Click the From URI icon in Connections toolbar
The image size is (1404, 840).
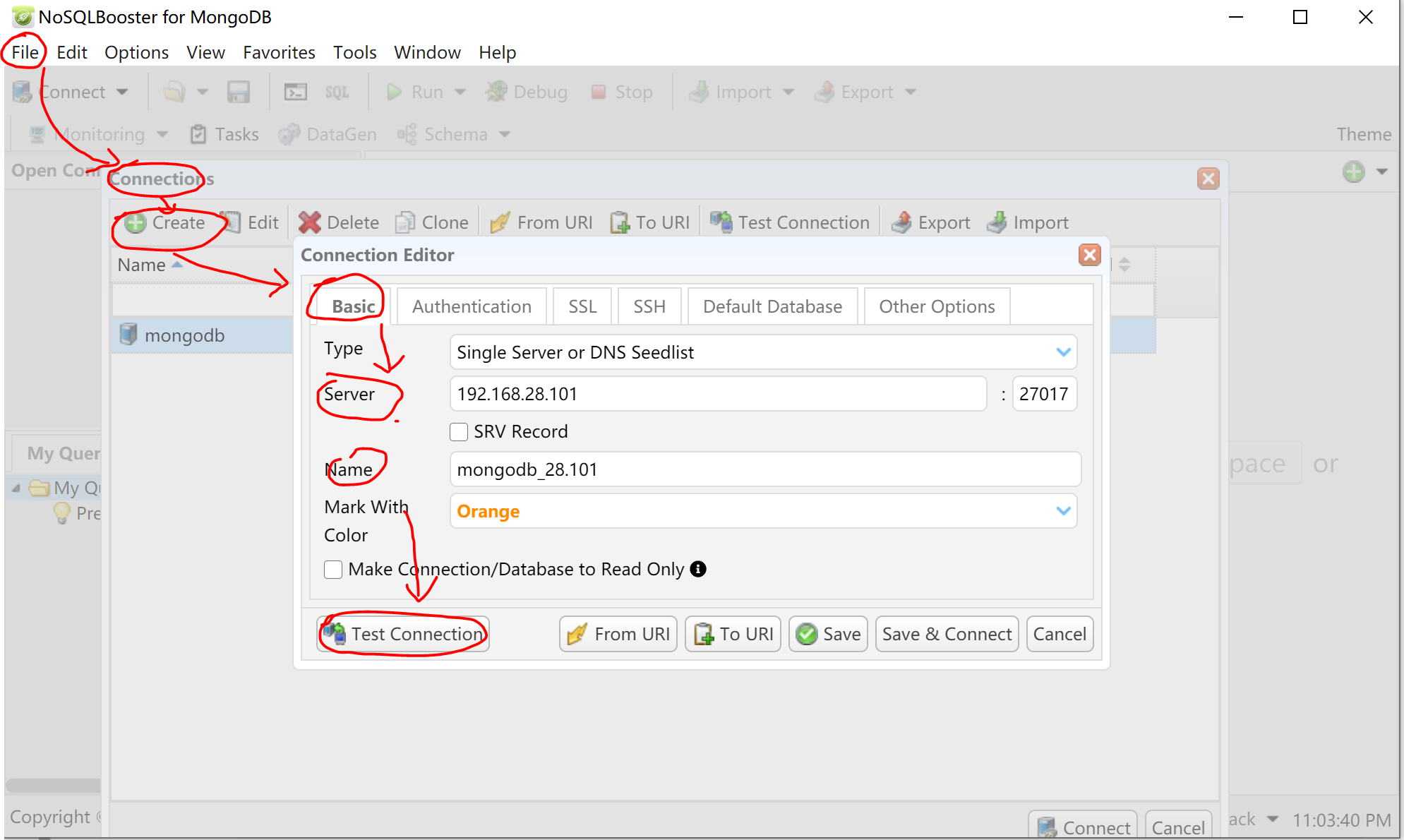pyautogui.click(x=500, y=222)
